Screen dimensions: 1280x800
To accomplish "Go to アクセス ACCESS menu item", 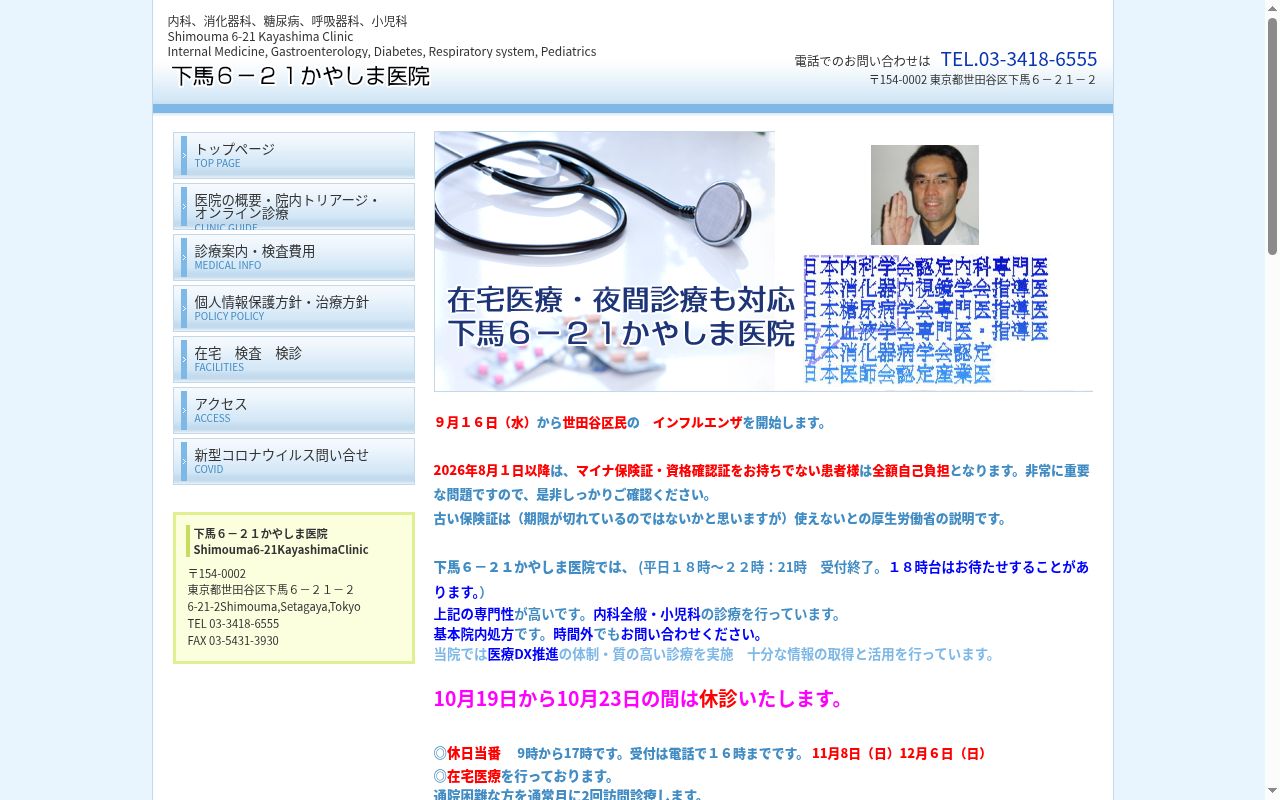I will coord(294,411).
